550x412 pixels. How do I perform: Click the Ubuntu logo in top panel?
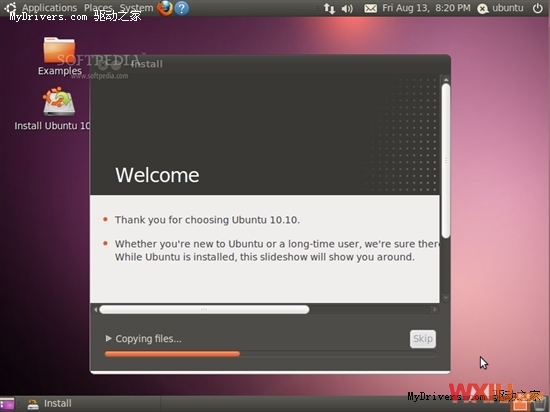pyautogui.click(x=11, y=8)
